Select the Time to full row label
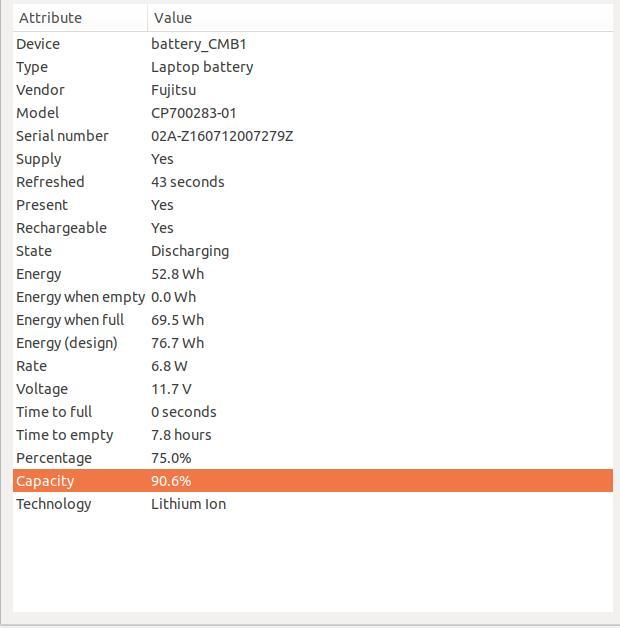The width and height of the screenshot is (620, 628). pos(54,412)
